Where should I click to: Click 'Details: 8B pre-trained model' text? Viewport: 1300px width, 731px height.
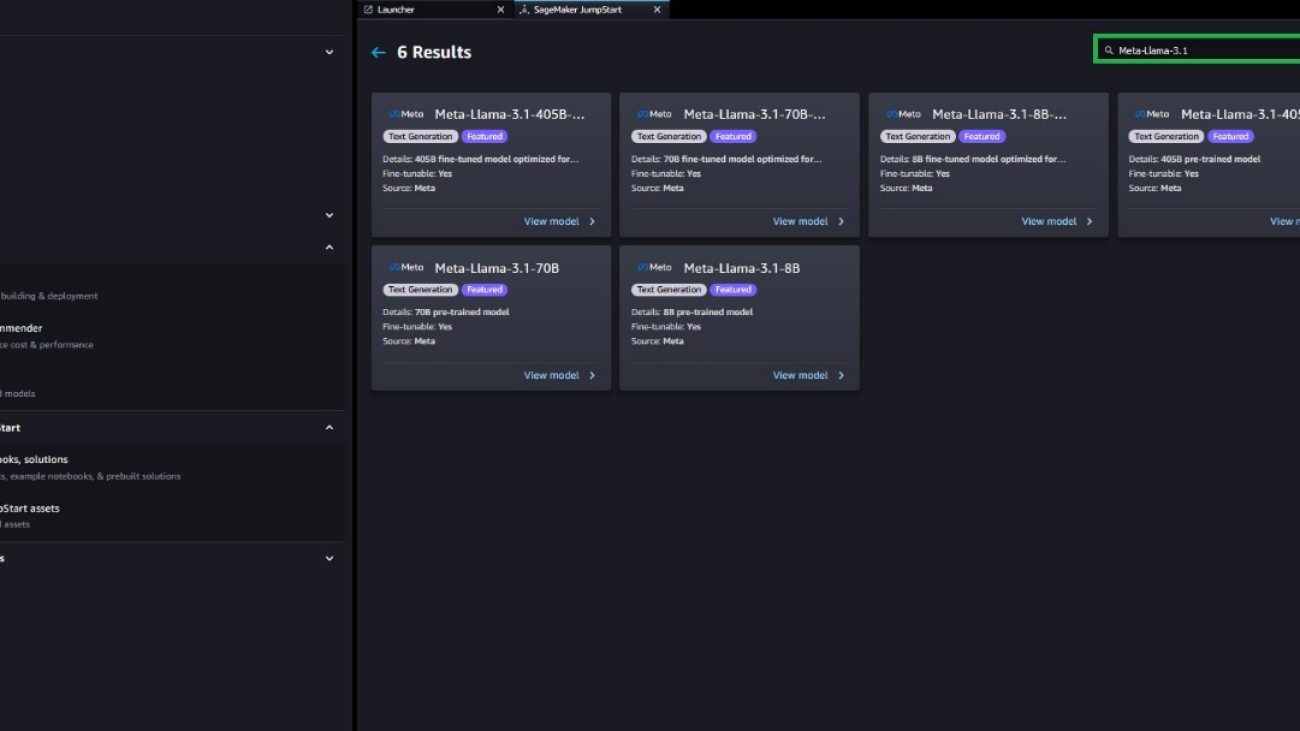tap(692, 312)
